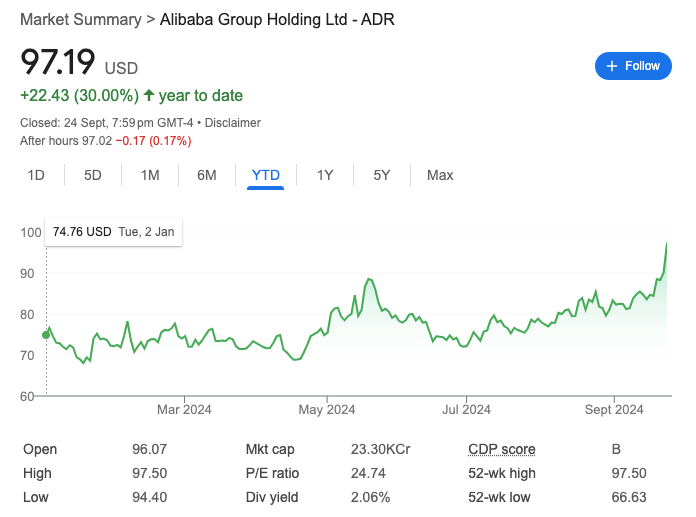This screenshot has width=696, height=517.
Task: Click the plus icon on Follow button
Action: pos(610,66)
